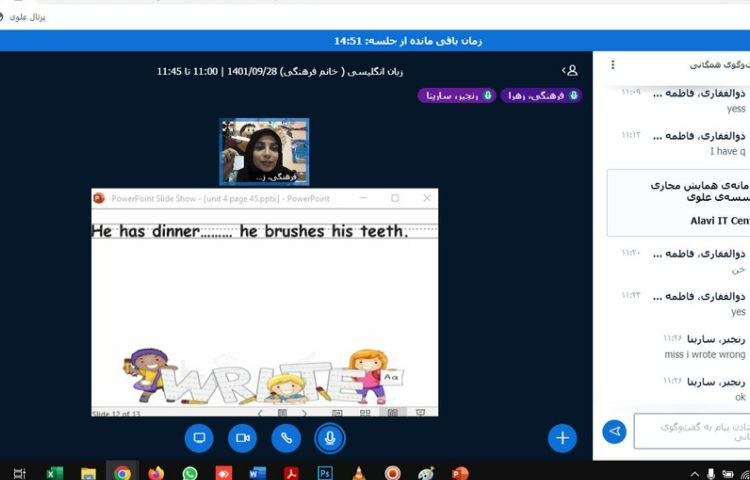The height and width of the screenshot is (480, 750).
Task: Click the teacher's webcam thumbnail
Action: [264, 152]
